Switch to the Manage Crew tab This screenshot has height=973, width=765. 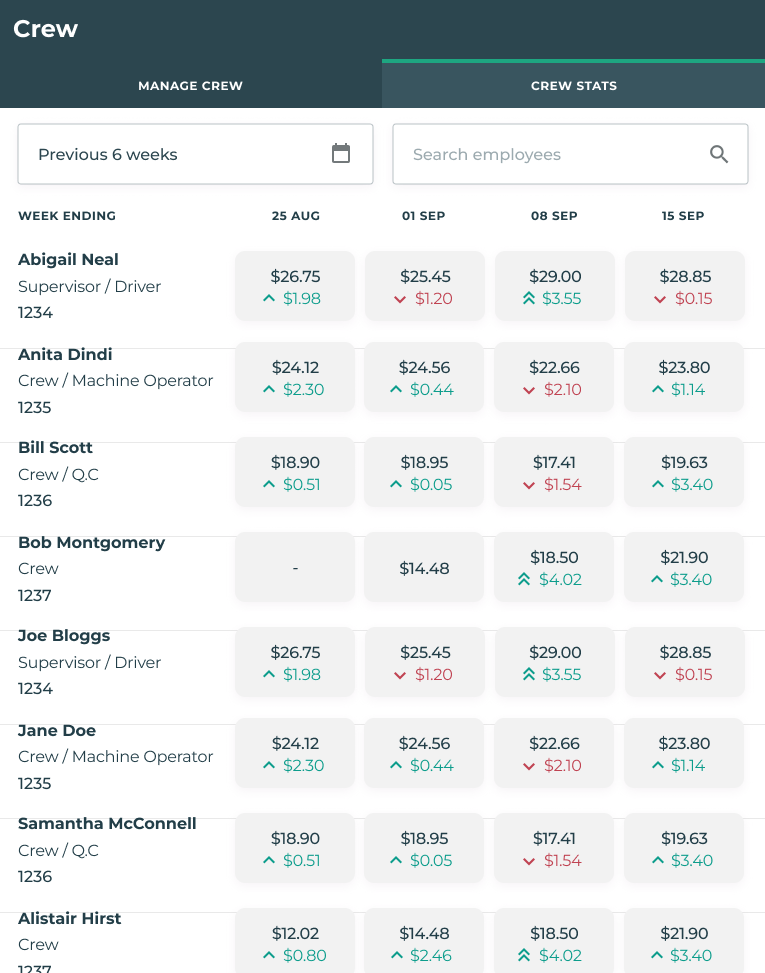tap(190, 86)
